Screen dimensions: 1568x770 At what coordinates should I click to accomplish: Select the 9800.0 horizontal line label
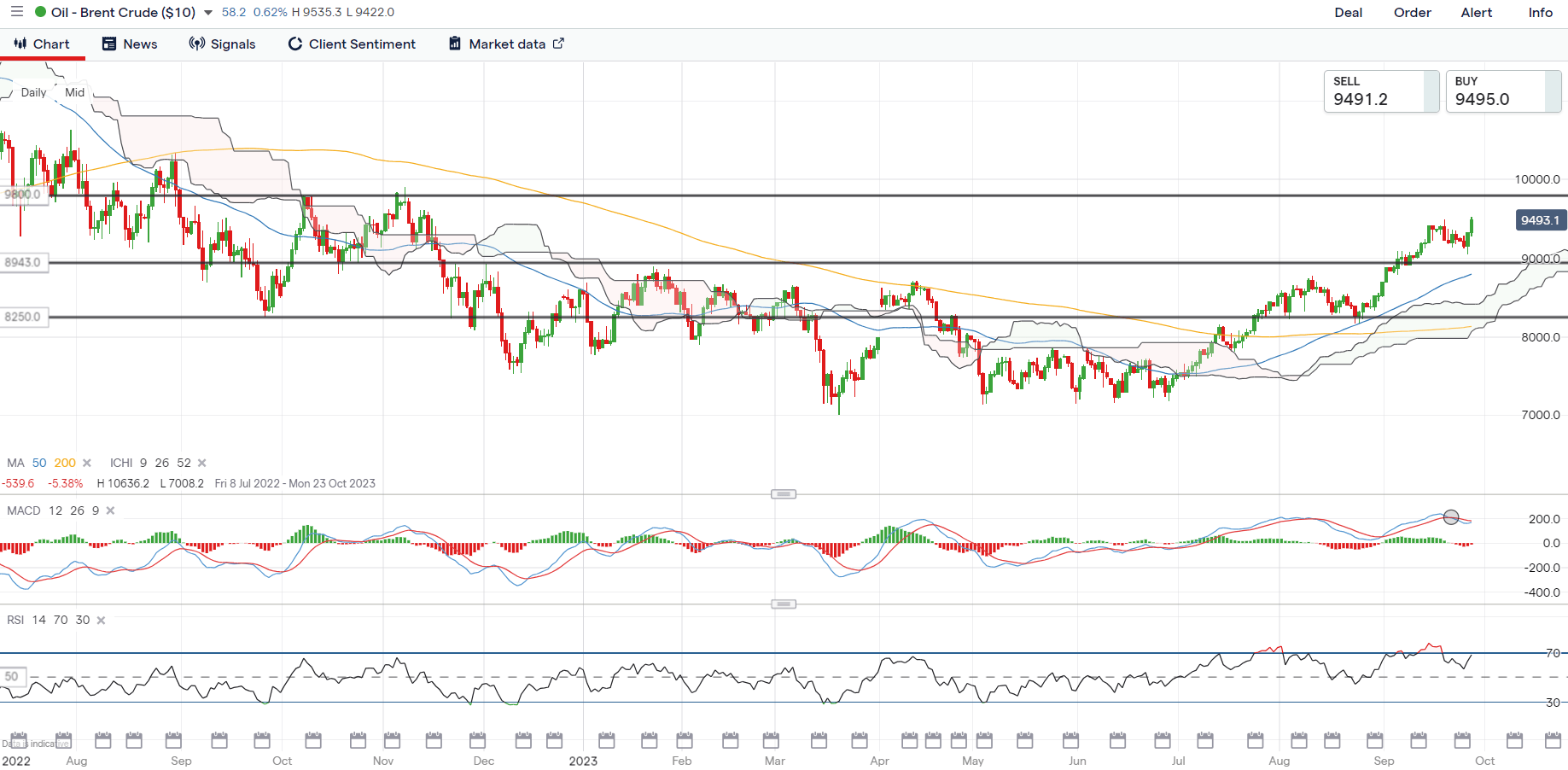[23, 195]
